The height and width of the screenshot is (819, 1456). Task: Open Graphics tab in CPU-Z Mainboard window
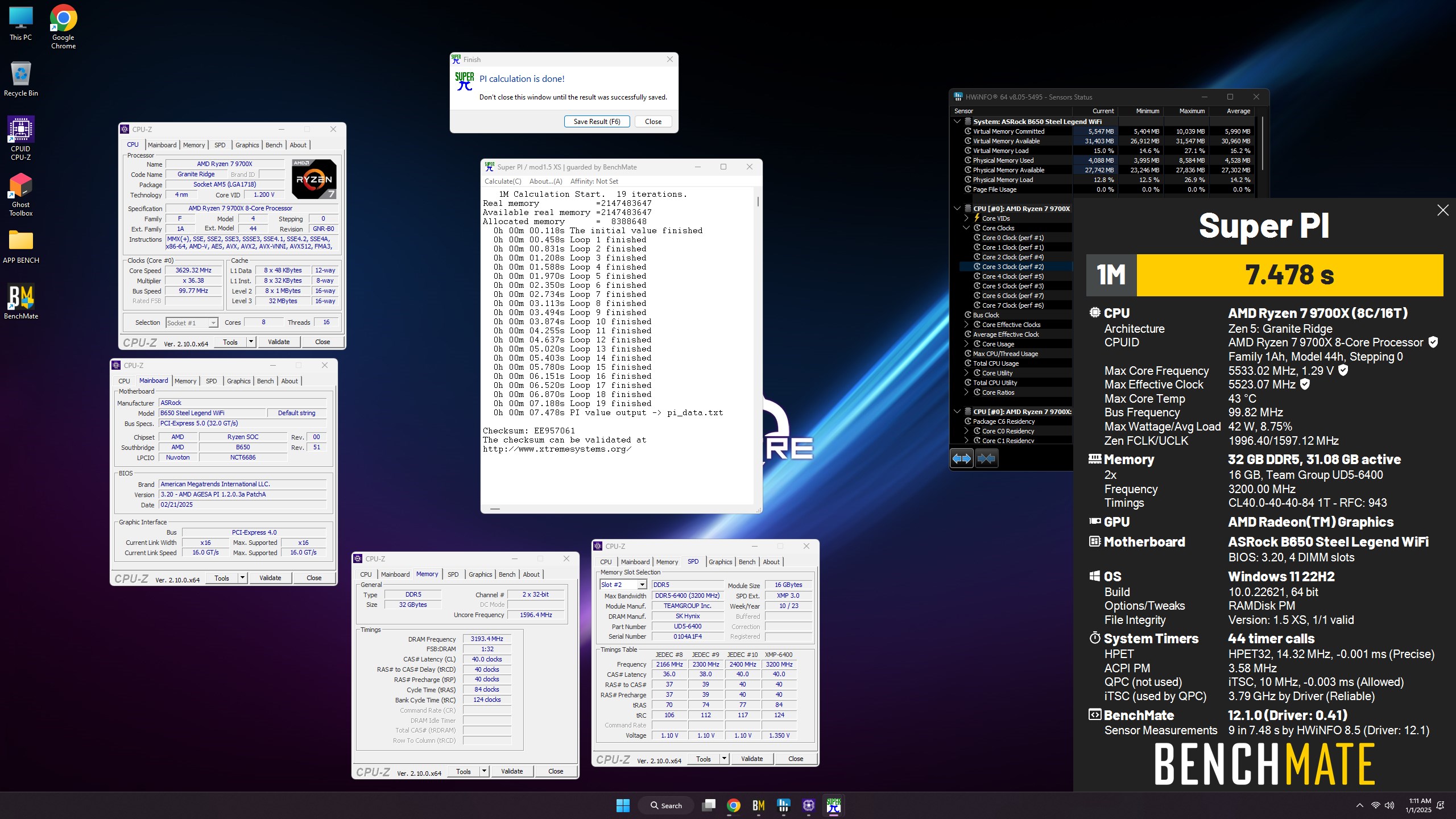238,381
